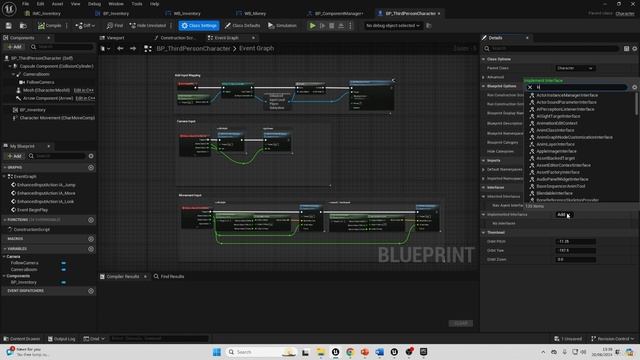Open the Content Drawer
Viewport: 640px width, 360px height.
22,339
